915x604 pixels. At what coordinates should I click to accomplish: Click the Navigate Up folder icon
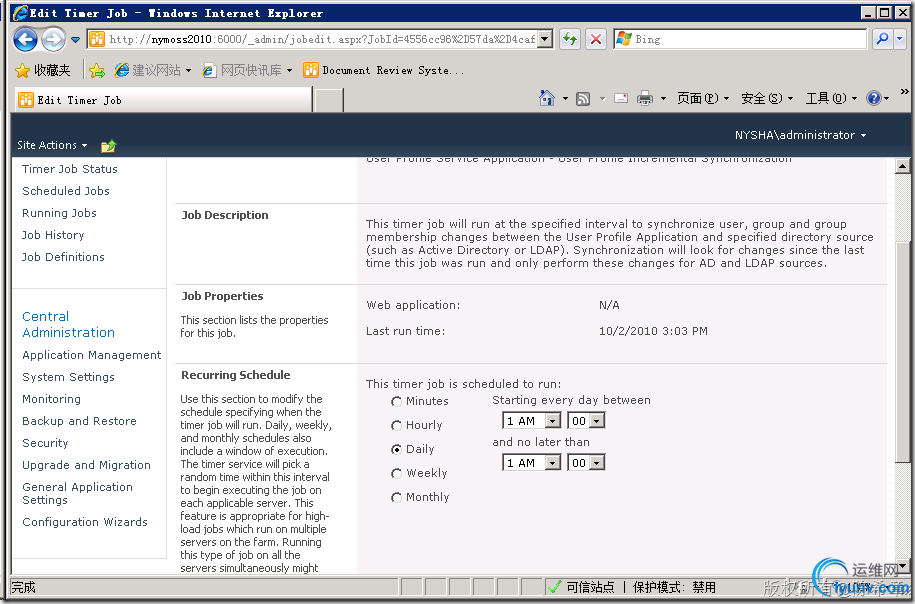[109, 145]
